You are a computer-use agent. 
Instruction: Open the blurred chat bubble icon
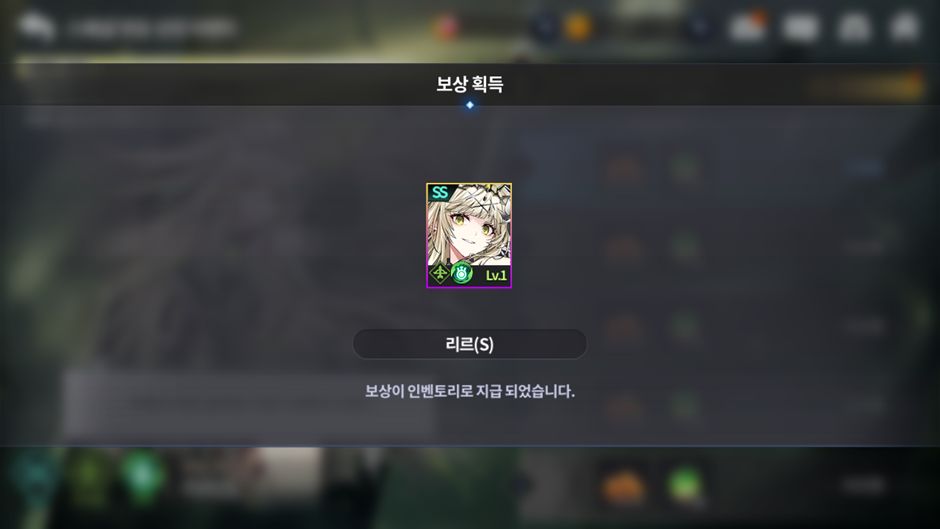pyautogui.click(x=36, y=27)
